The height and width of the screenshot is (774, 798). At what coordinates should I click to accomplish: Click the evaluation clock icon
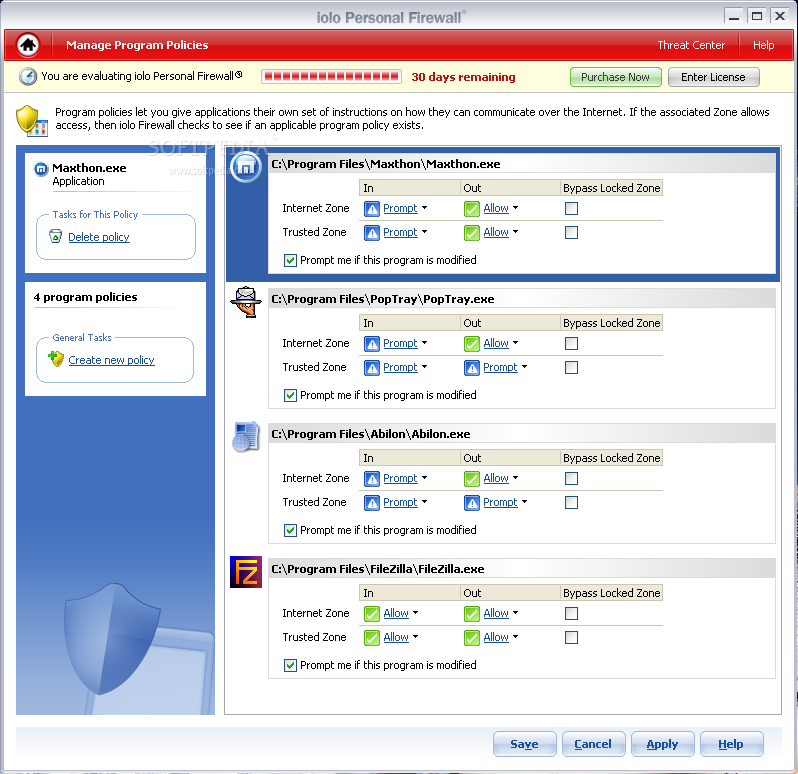tap(27, 76)
